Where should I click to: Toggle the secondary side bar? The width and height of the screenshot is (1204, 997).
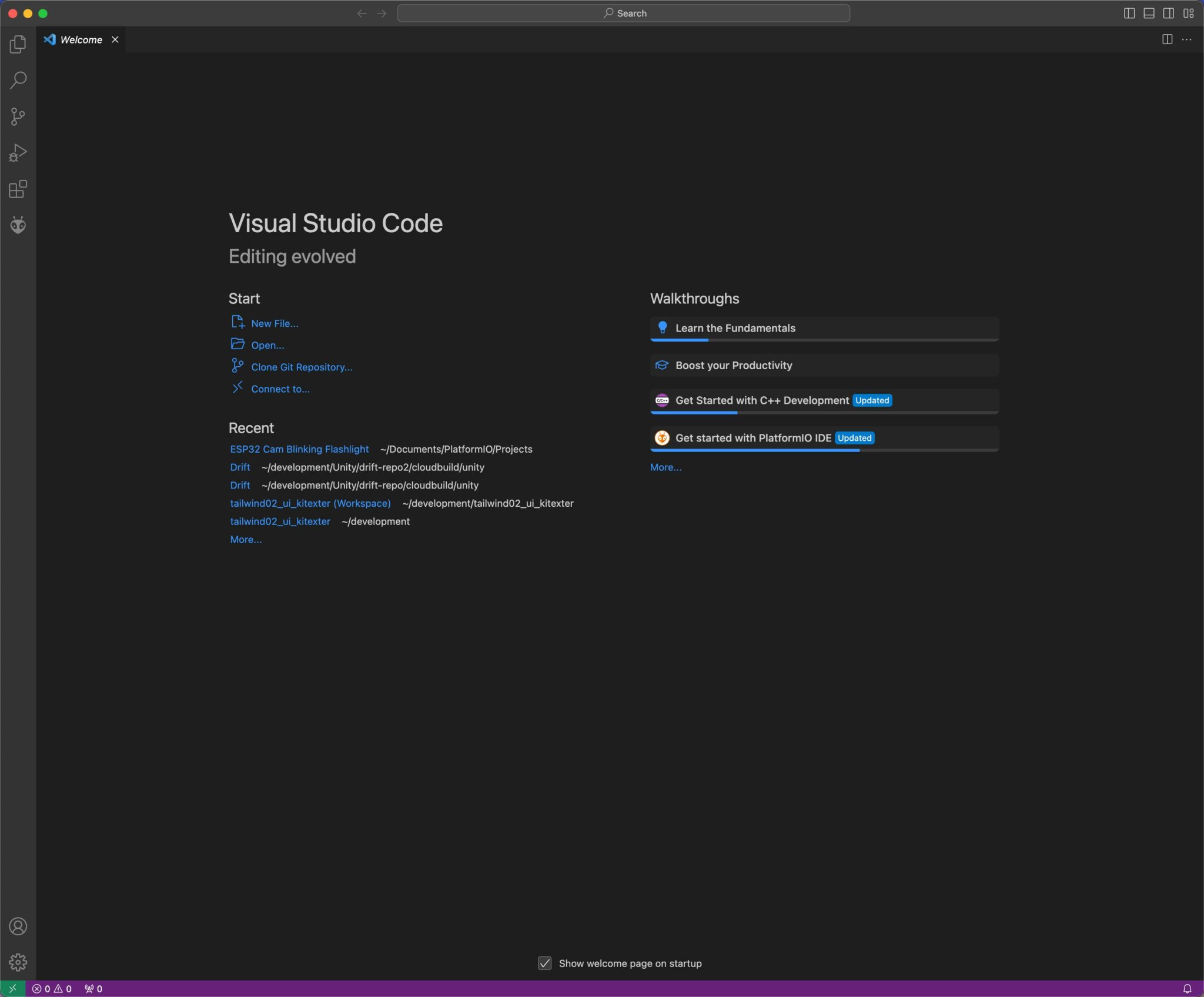tap(1169, 13)
